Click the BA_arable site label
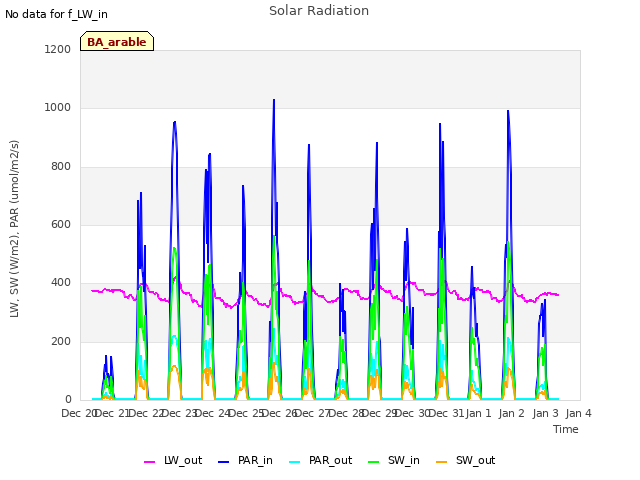Viewport: 640px width, 480px height. 117,42
